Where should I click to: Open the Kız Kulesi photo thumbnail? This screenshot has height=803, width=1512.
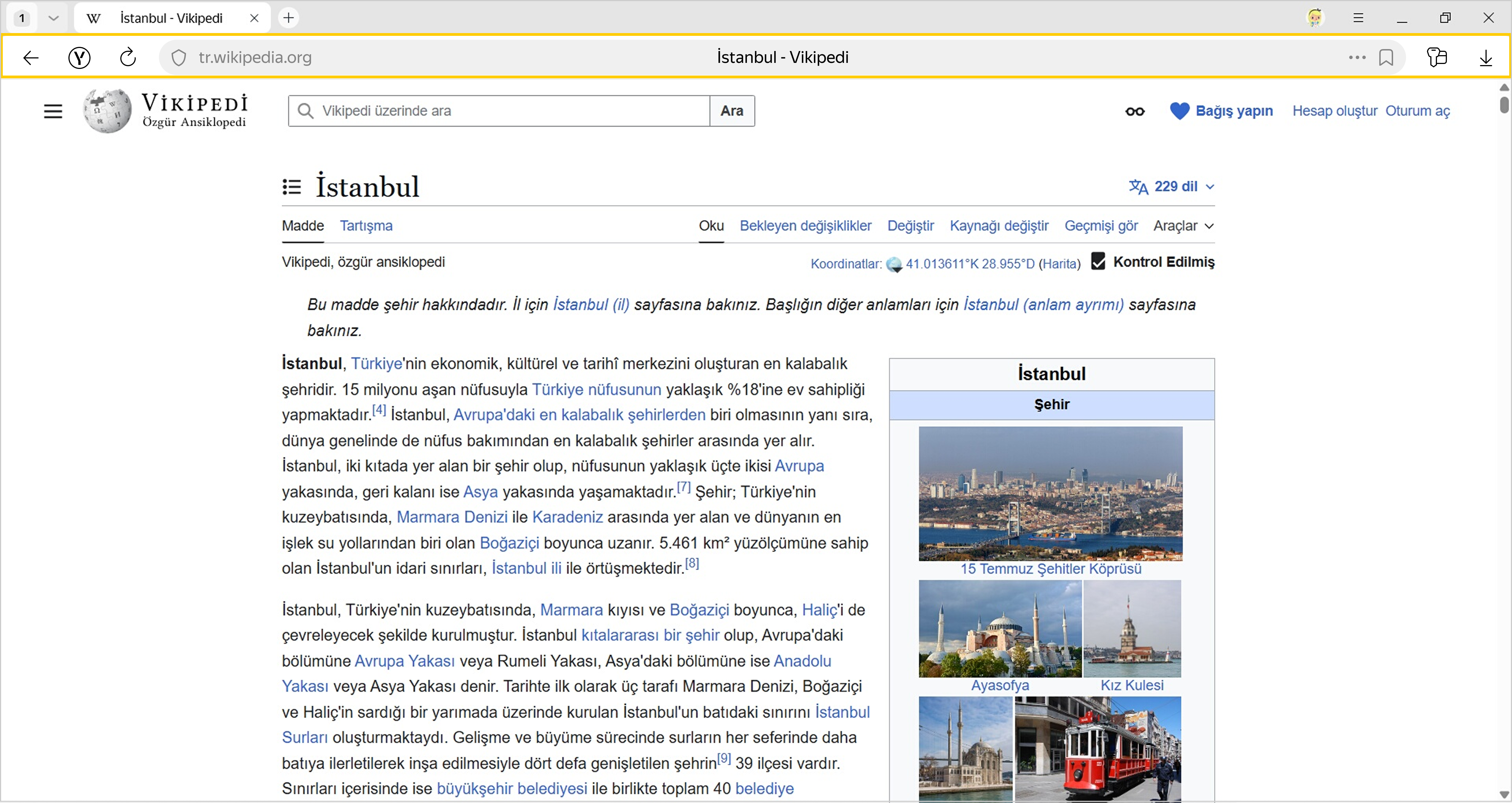point(1132,629)
